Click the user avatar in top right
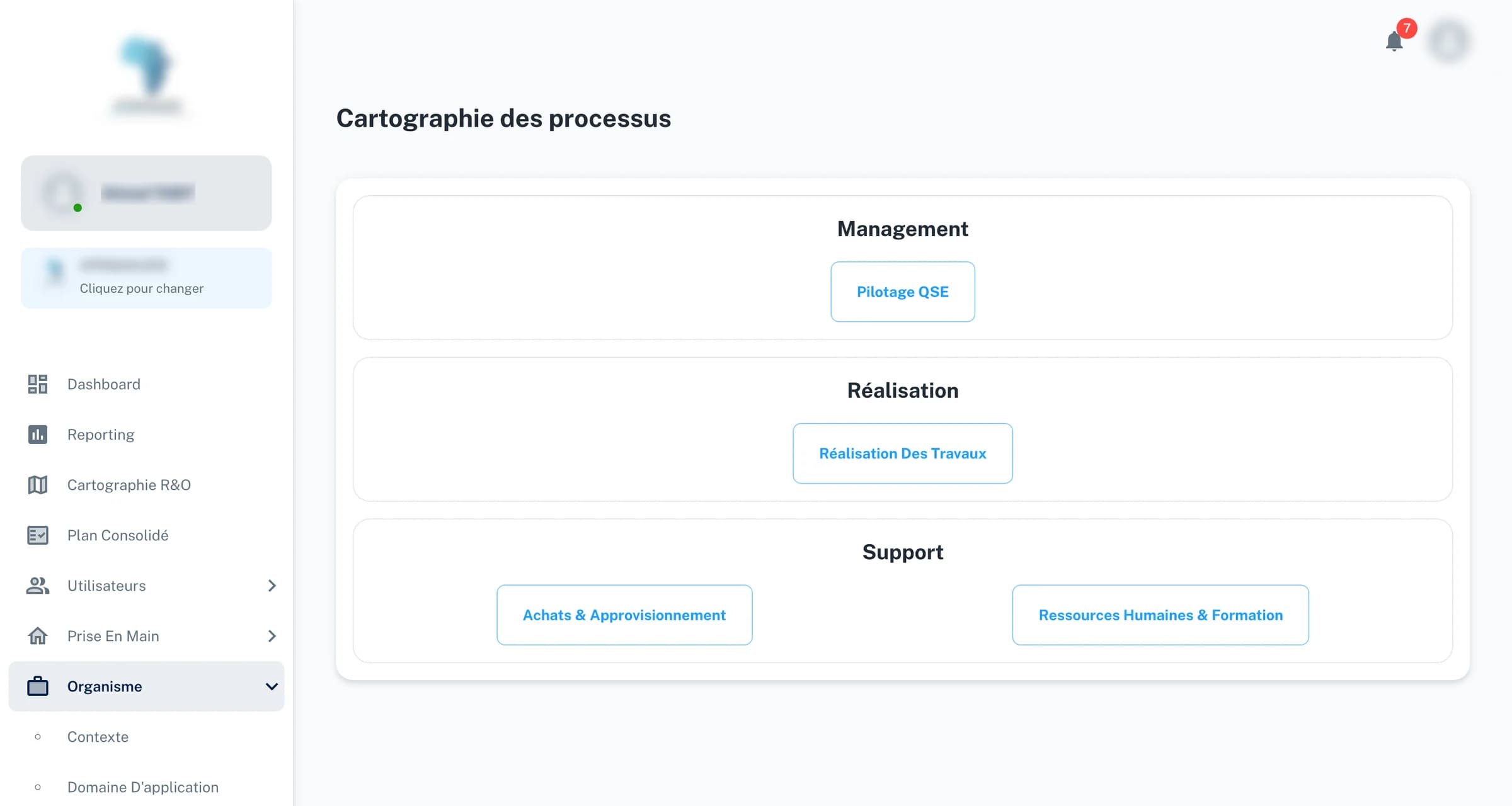 pyautogui.click(x=1448, y=42)
